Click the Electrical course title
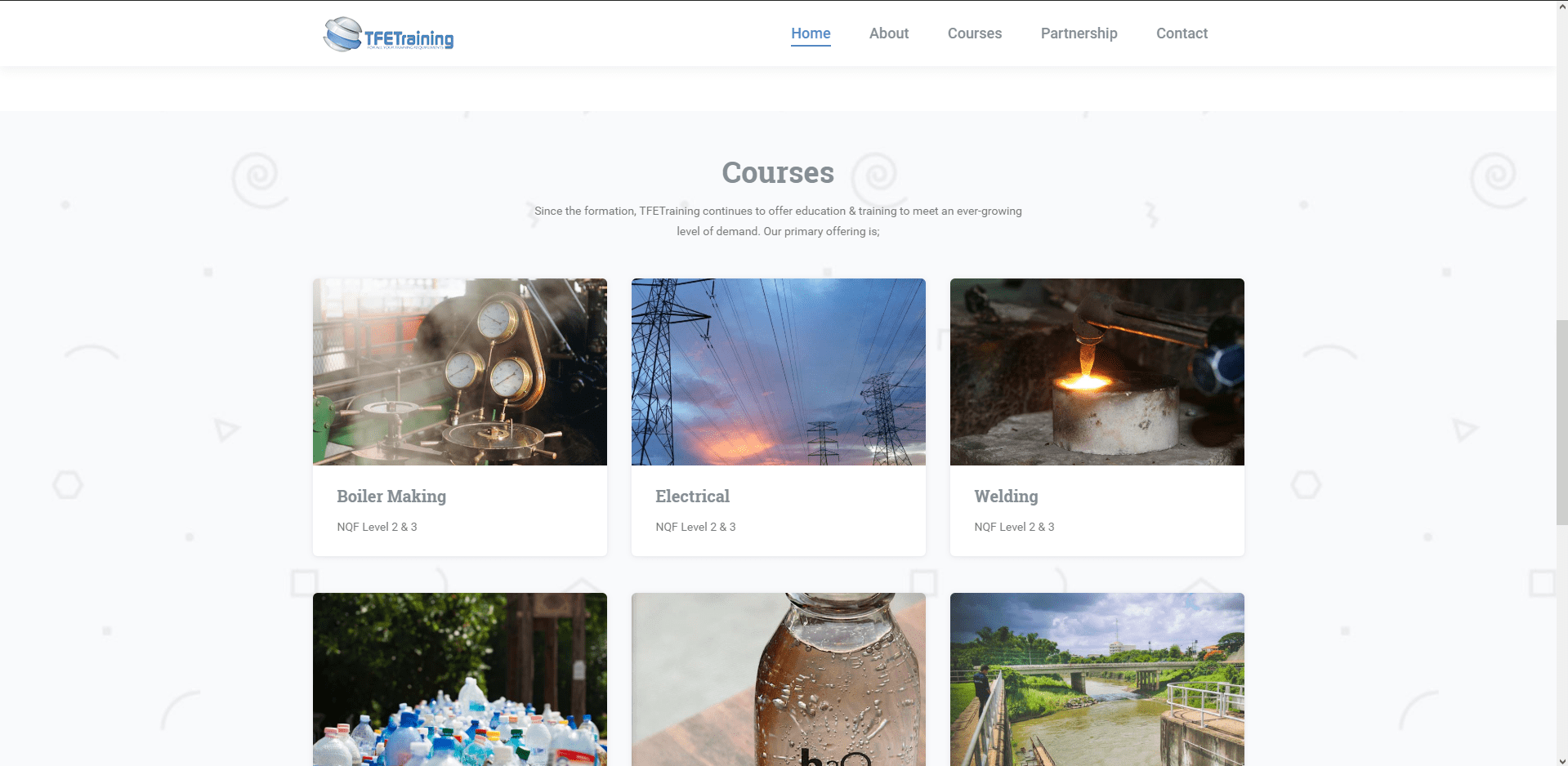The height and width of the screenshot is (766, 1568). coord(692,497)
